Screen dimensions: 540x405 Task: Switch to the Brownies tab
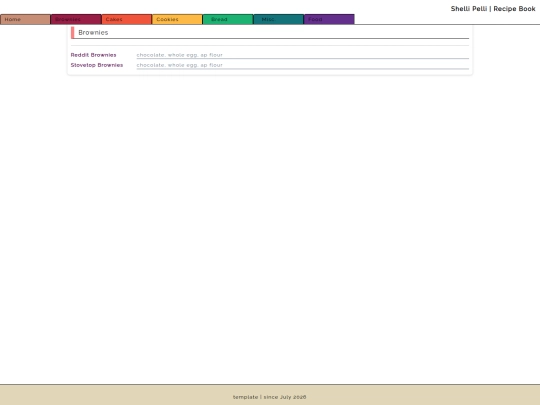coord(76,19)
